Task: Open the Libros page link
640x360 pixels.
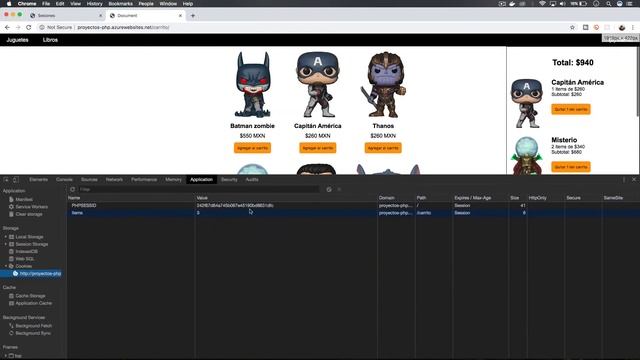Action: 50,40
